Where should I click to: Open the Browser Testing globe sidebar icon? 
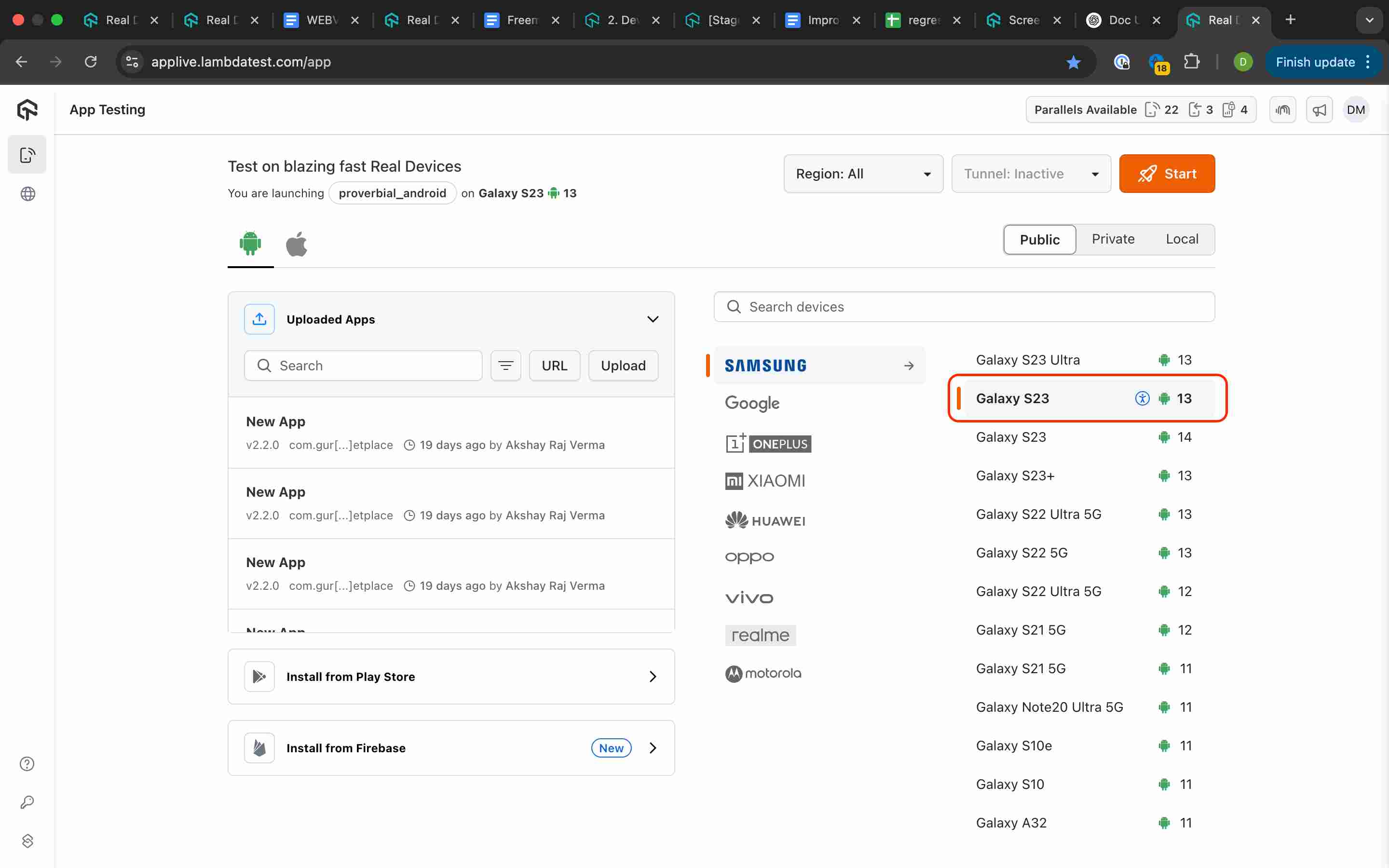27,194
